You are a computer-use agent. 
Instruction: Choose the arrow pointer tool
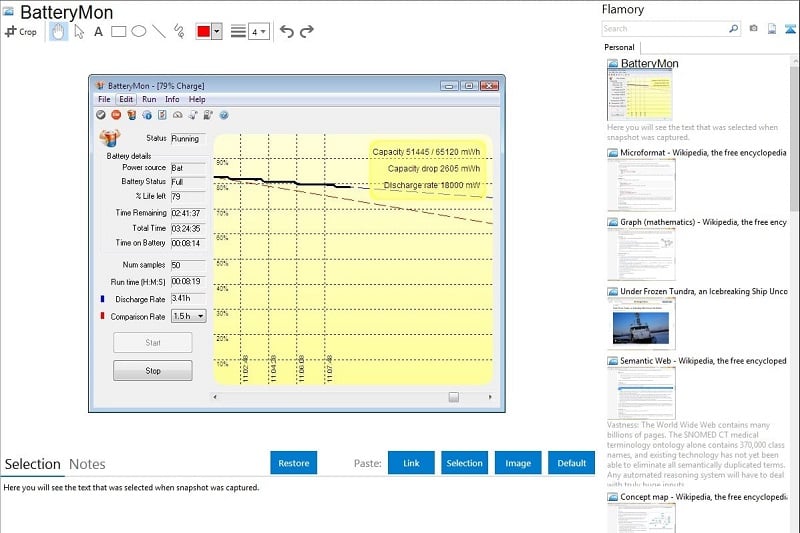[x=79, y=32]
